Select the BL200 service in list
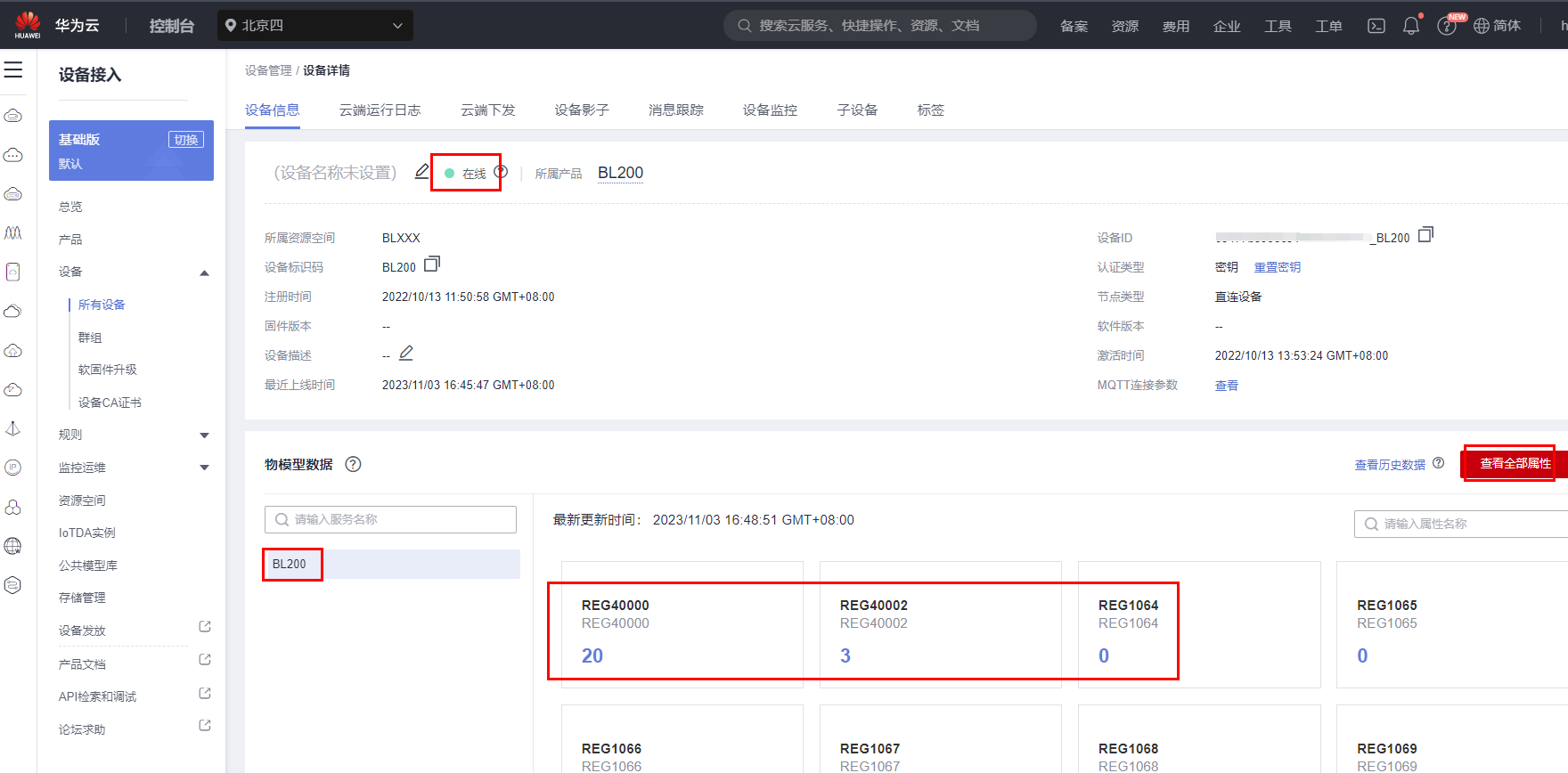 392,564
